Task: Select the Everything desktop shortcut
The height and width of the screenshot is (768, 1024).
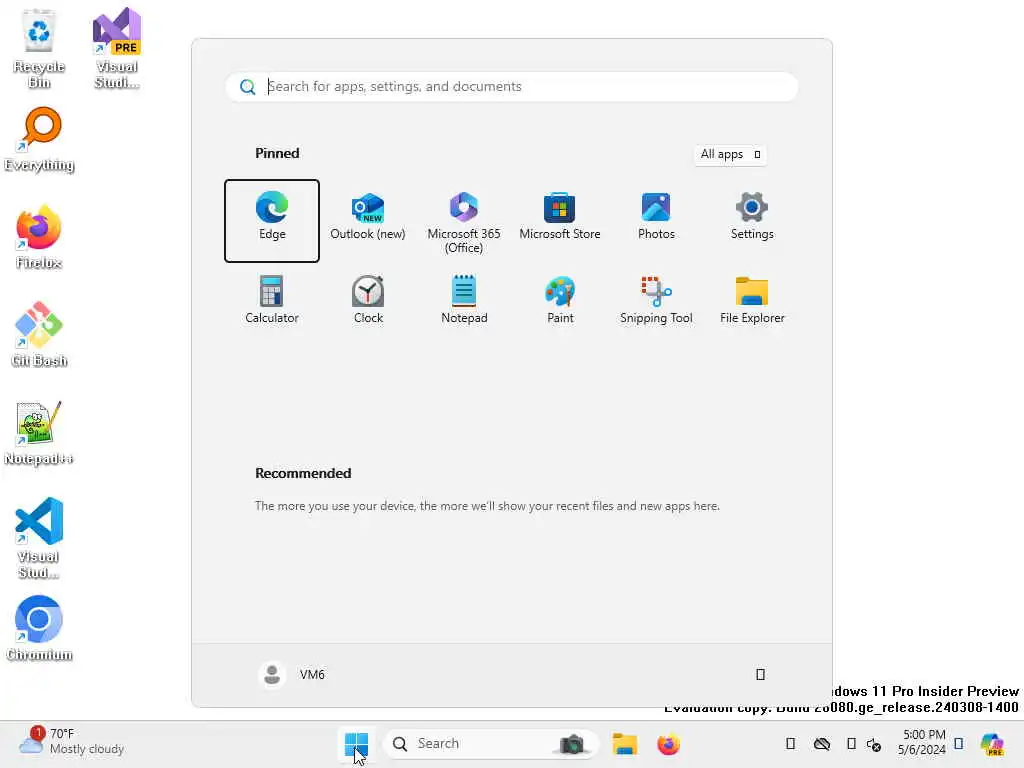Action: coord(39,140)
